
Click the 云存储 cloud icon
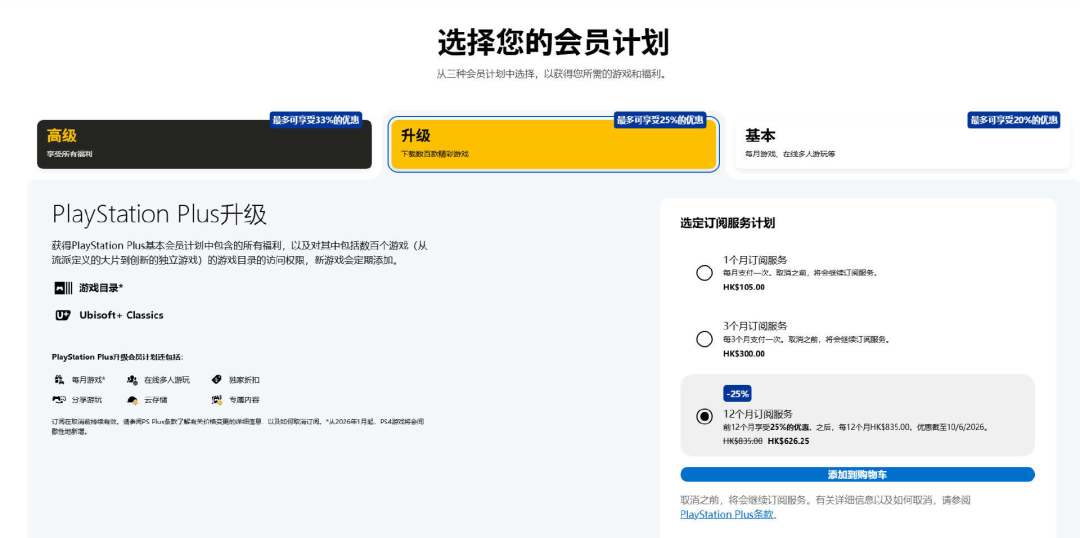click(132, 400)
